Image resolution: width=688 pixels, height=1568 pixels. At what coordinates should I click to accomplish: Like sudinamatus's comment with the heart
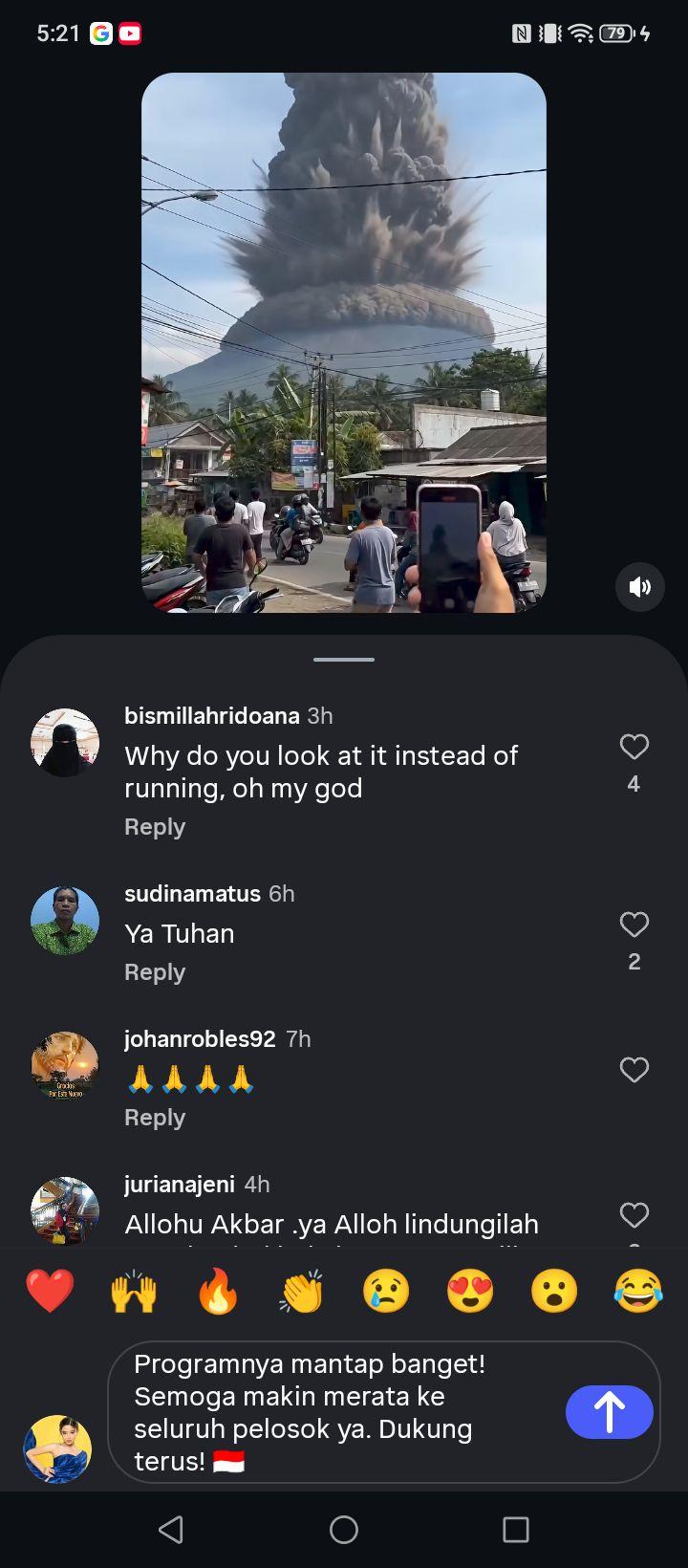pos(634,925)
